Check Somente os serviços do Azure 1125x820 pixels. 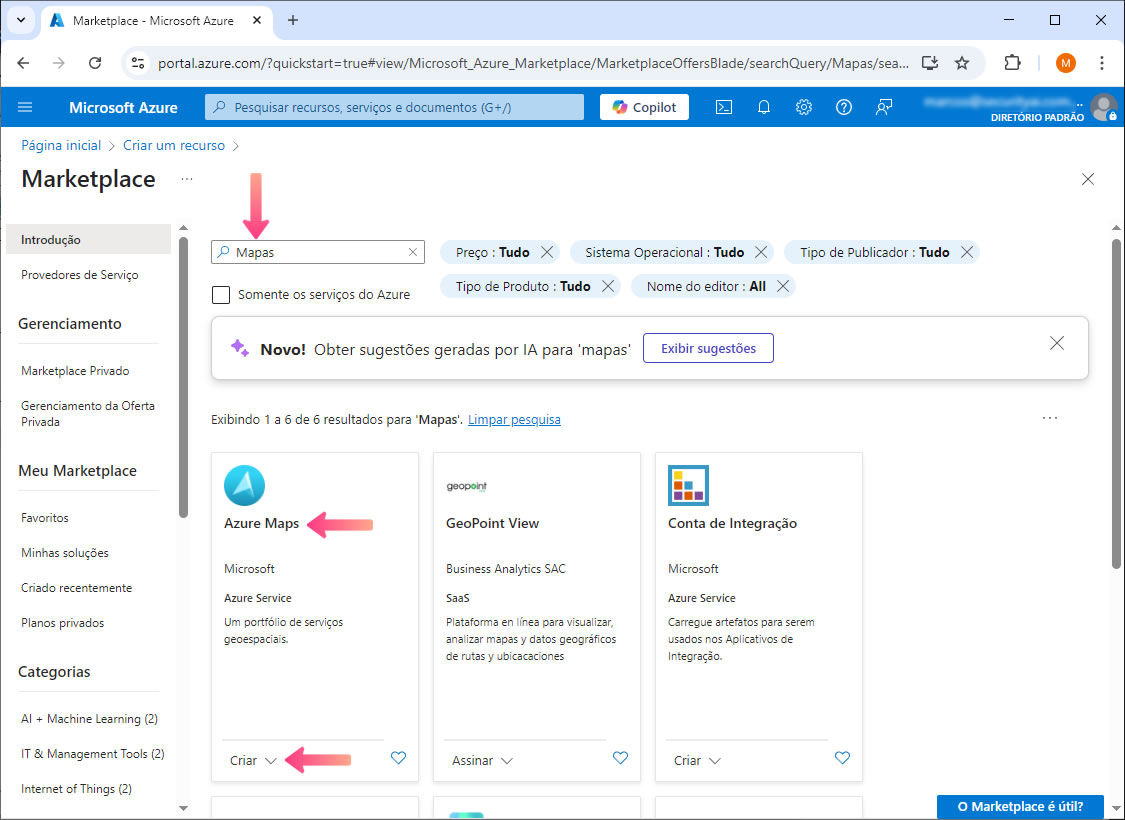pos(221,295)
